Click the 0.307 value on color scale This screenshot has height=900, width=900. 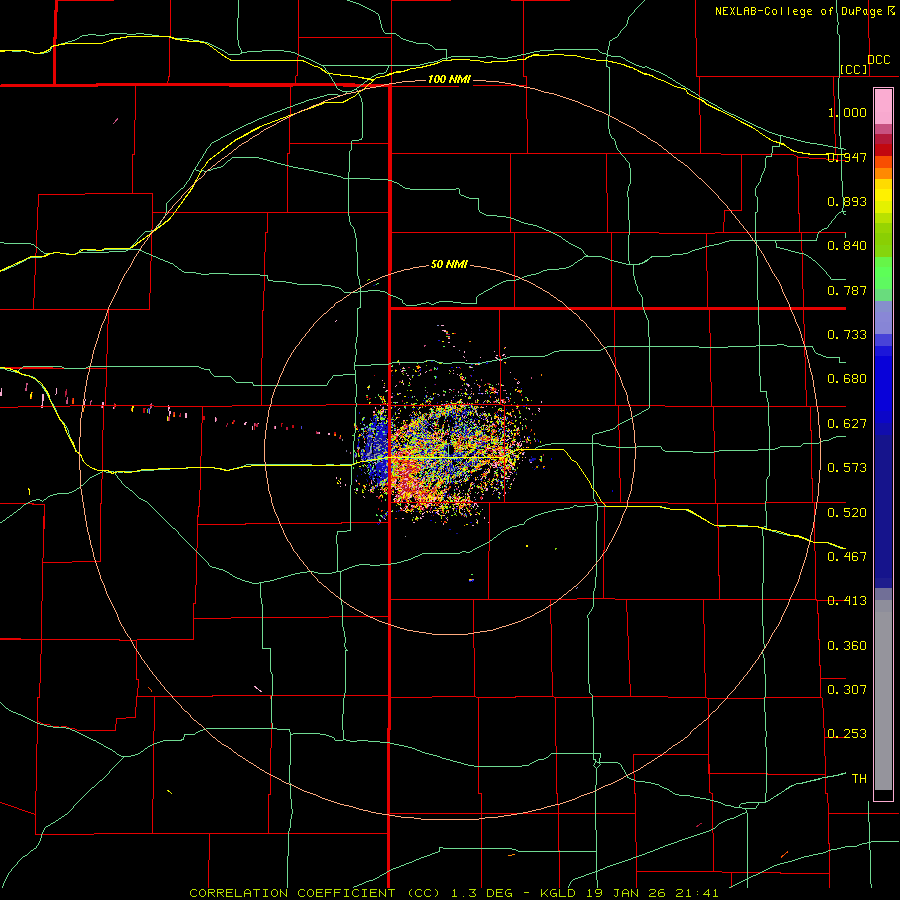pos(847,689)
